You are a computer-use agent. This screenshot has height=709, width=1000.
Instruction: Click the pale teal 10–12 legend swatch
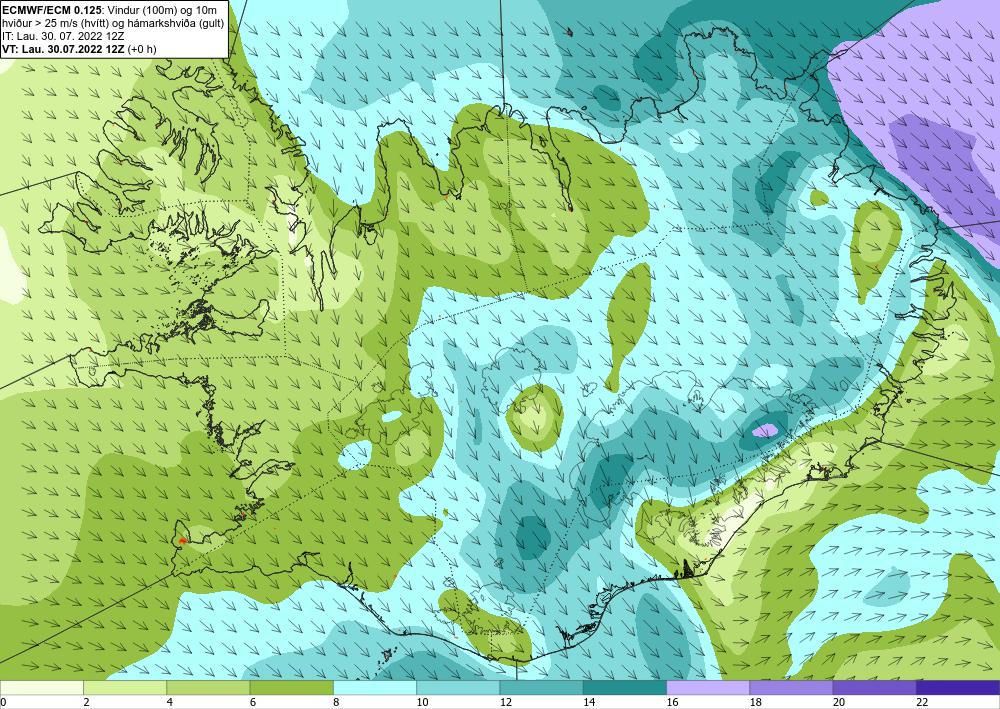click(458, 688)
